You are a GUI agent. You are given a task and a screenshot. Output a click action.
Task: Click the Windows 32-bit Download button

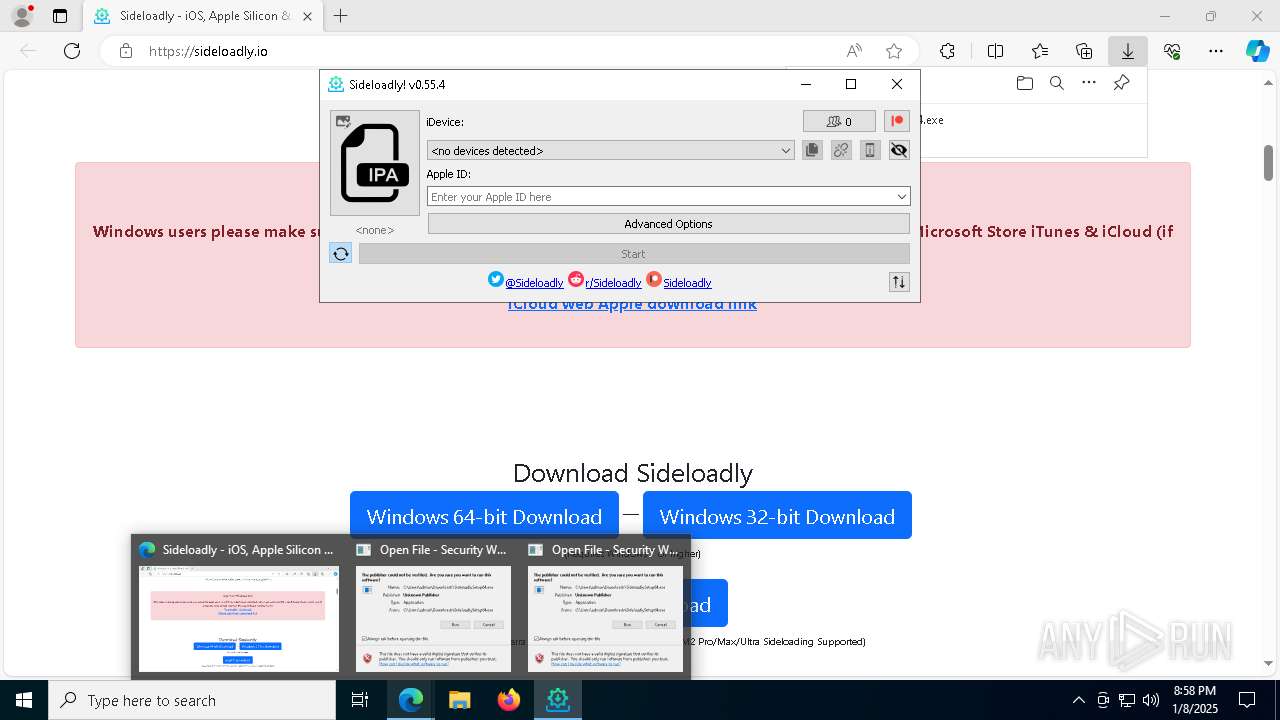click(777, 516)
